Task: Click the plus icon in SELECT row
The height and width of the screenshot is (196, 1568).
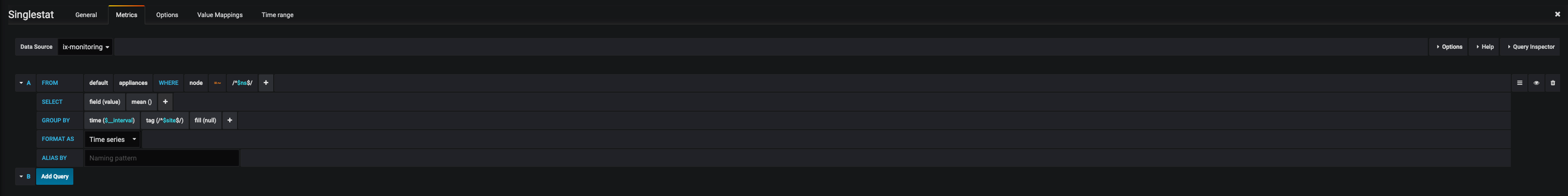Action: tap(165, 101)
